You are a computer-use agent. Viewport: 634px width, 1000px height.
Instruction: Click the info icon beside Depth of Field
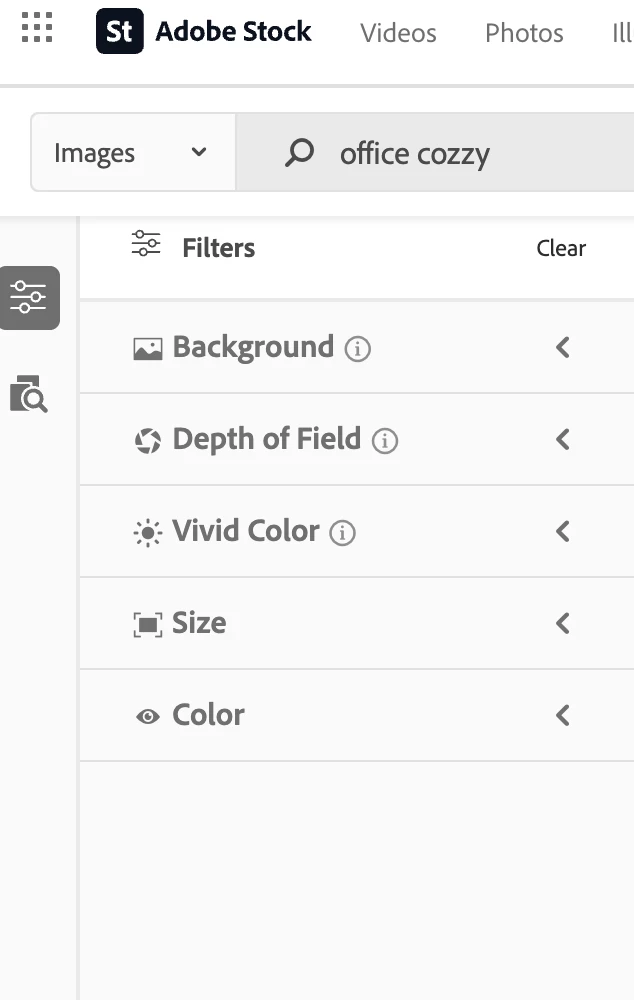click(x=385, y=441)
